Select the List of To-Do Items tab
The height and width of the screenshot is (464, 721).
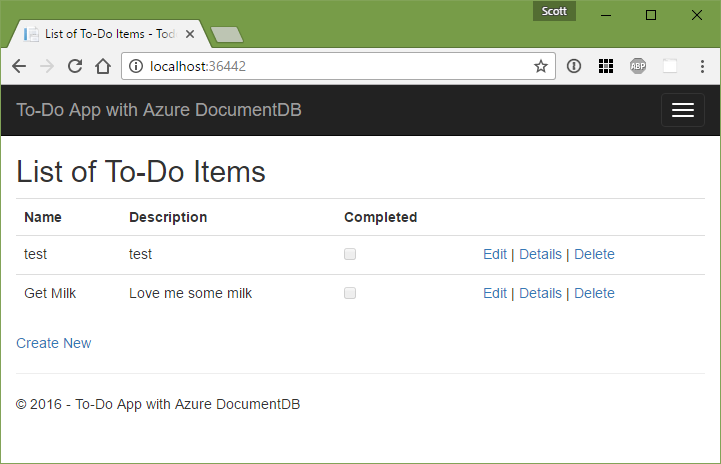(x=108, y=34)
